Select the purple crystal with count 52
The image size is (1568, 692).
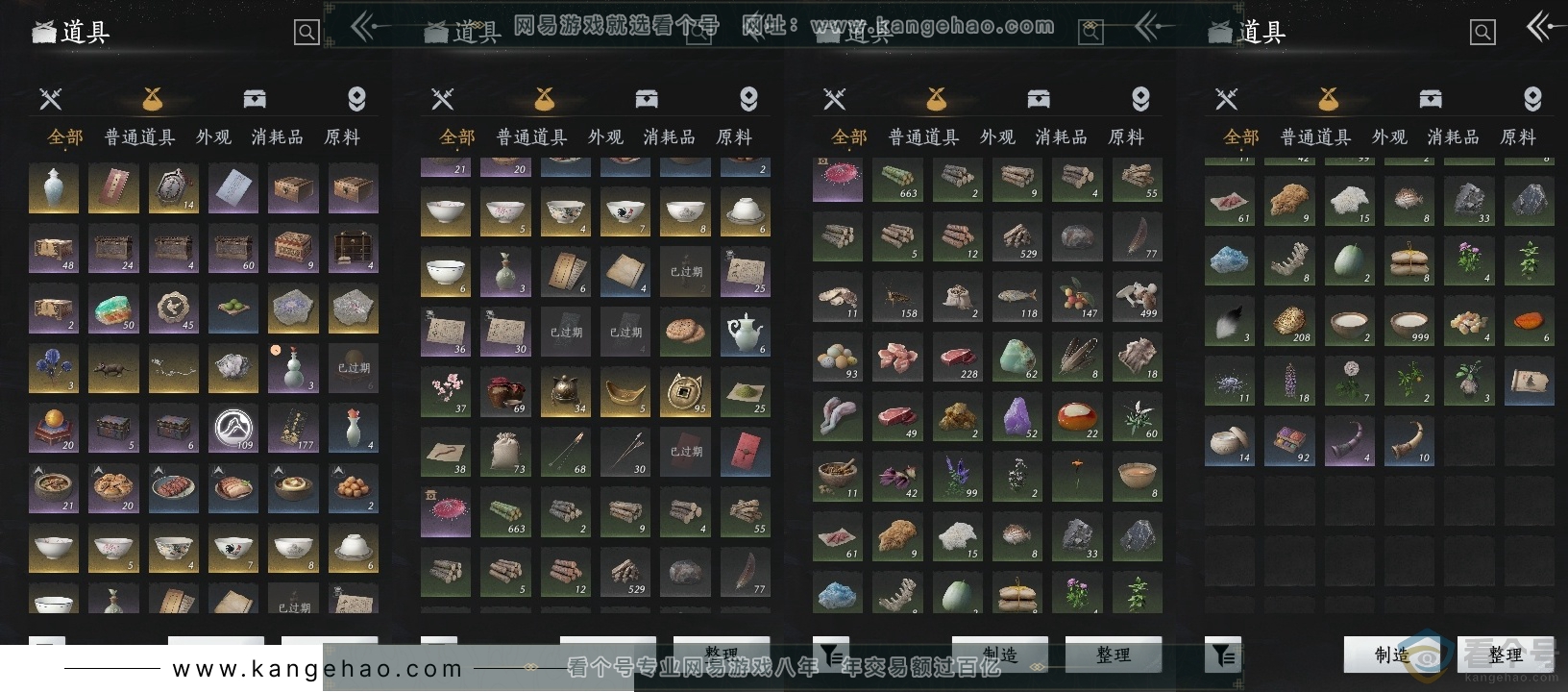tap(1017, 416)
